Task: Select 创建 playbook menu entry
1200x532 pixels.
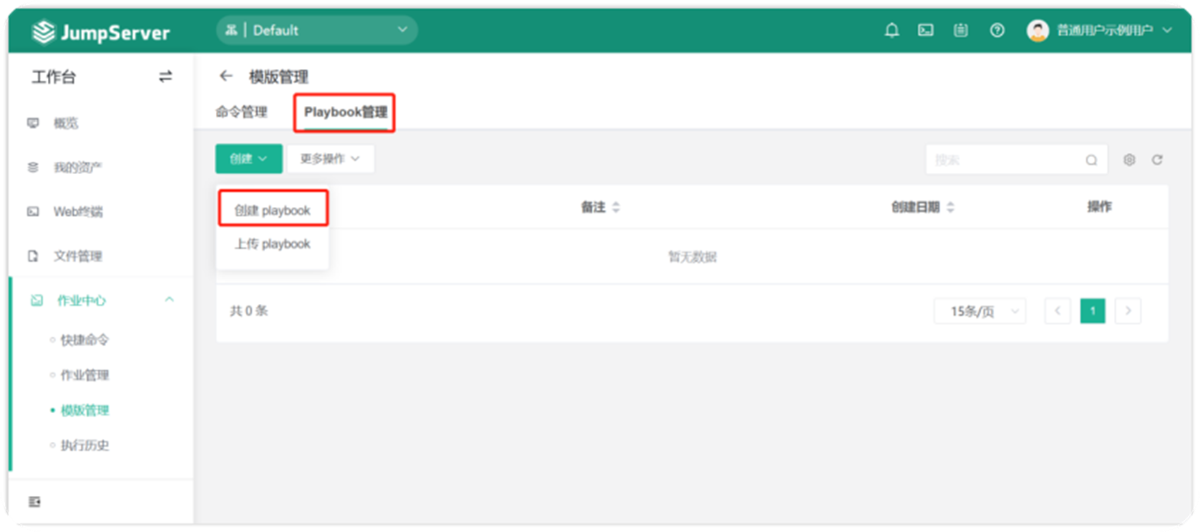Action: (x=272, y=211)
